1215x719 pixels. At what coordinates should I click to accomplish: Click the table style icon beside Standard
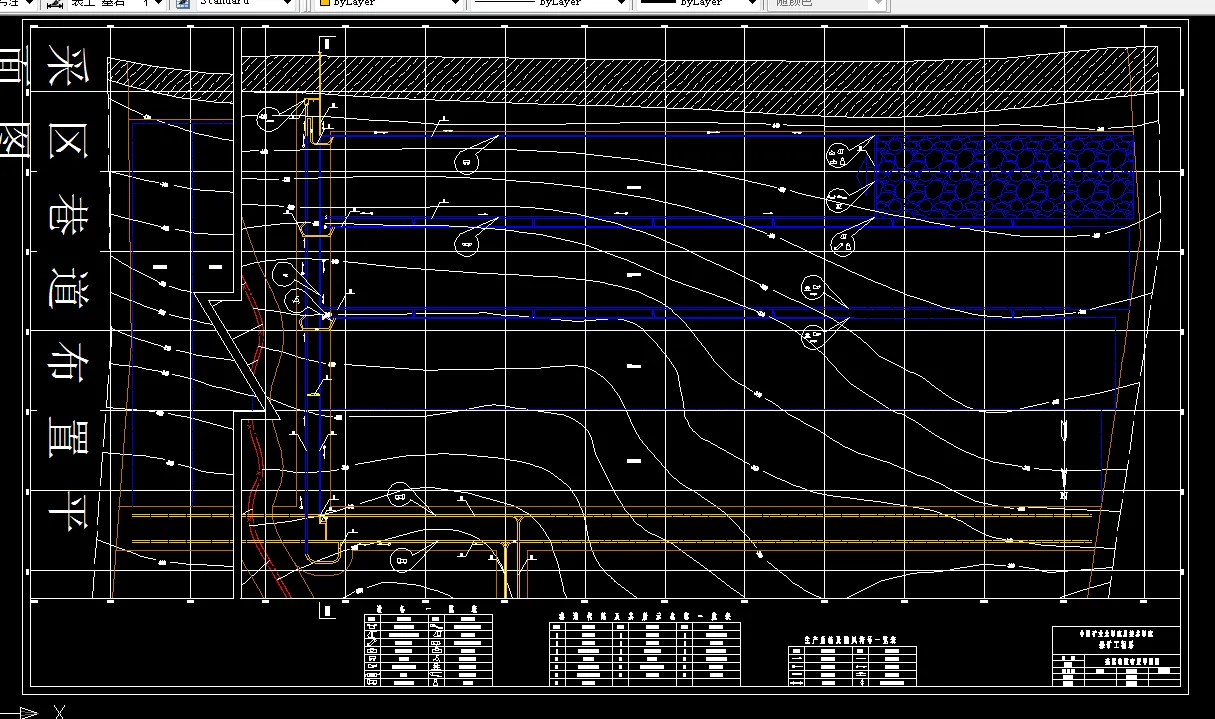183,4
